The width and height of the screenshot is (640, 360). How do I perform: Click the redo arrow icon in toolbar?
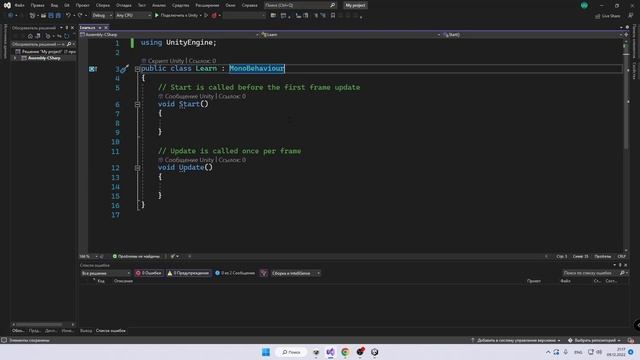(80, 16)
